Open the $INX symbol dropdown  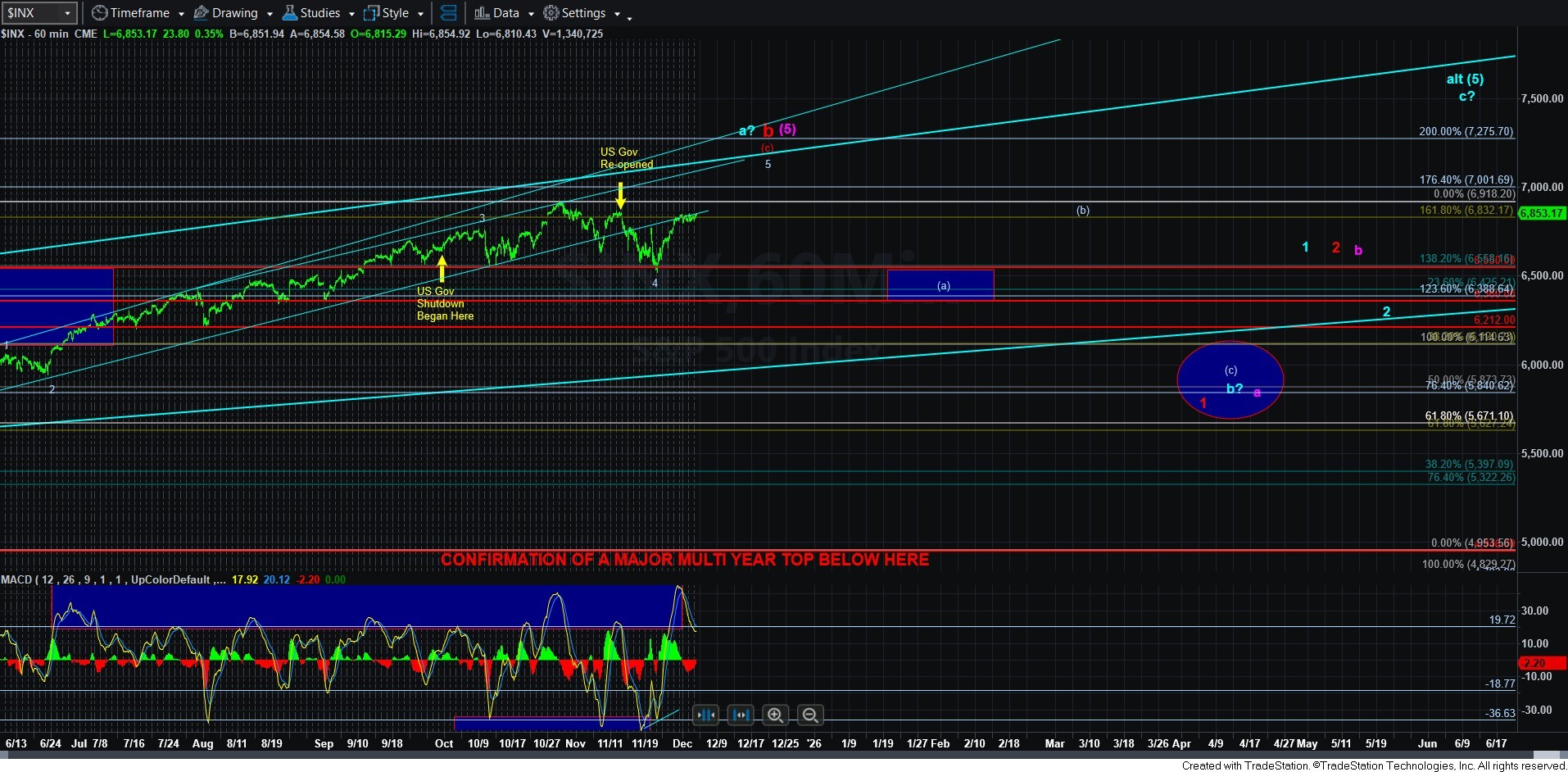point(67,13)
